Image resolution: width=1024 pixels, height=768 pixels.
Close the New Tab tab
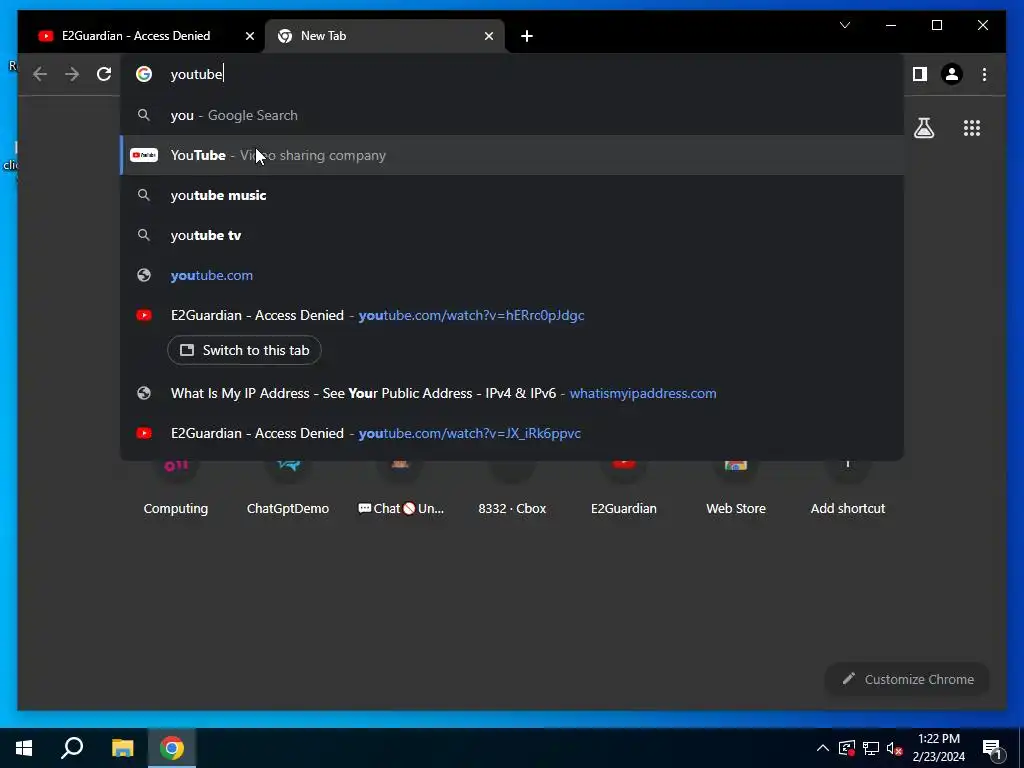(488, 36)
